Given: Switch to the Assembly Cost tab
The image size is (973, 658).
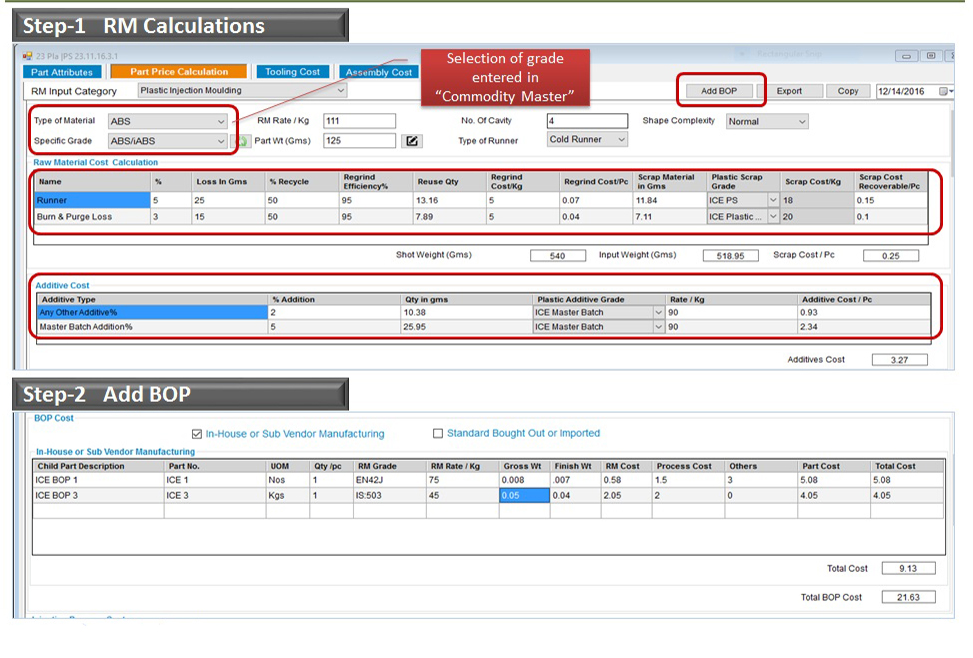Looking at the screenshot, I should (x=379, y=72).
